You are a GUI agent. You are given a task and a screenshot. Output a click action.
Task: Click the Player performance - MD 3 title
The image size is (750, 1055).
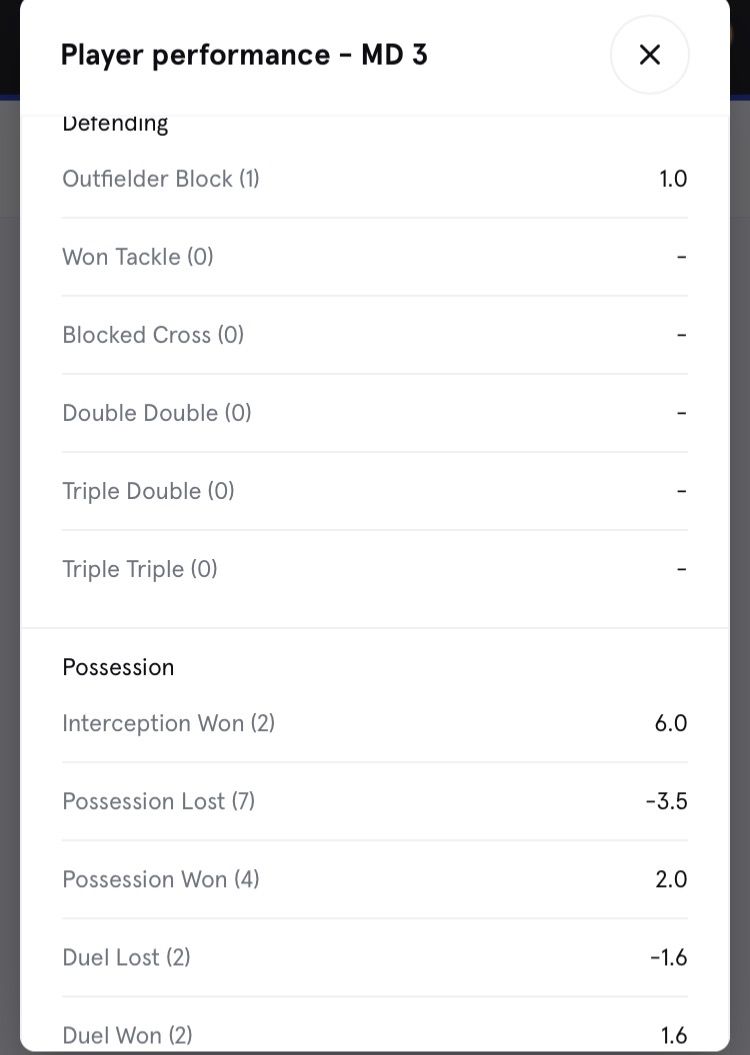coord(244,55)
